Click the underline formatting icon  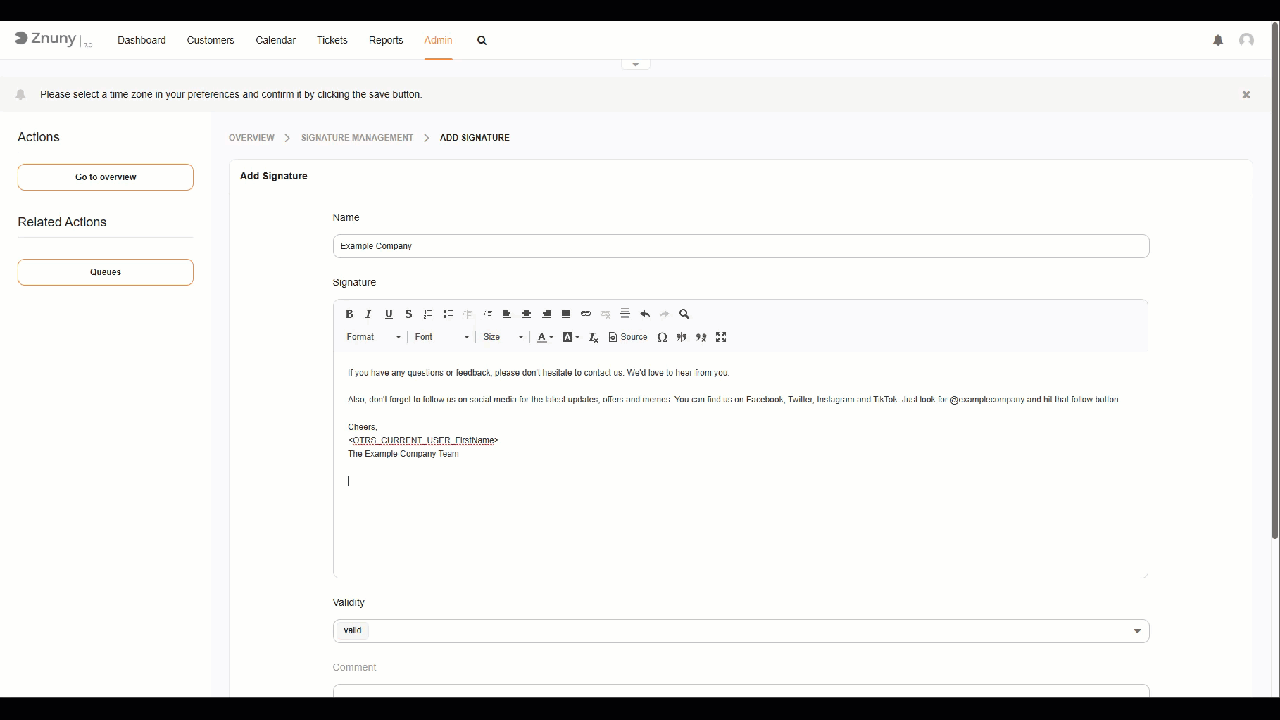(389, 314)
